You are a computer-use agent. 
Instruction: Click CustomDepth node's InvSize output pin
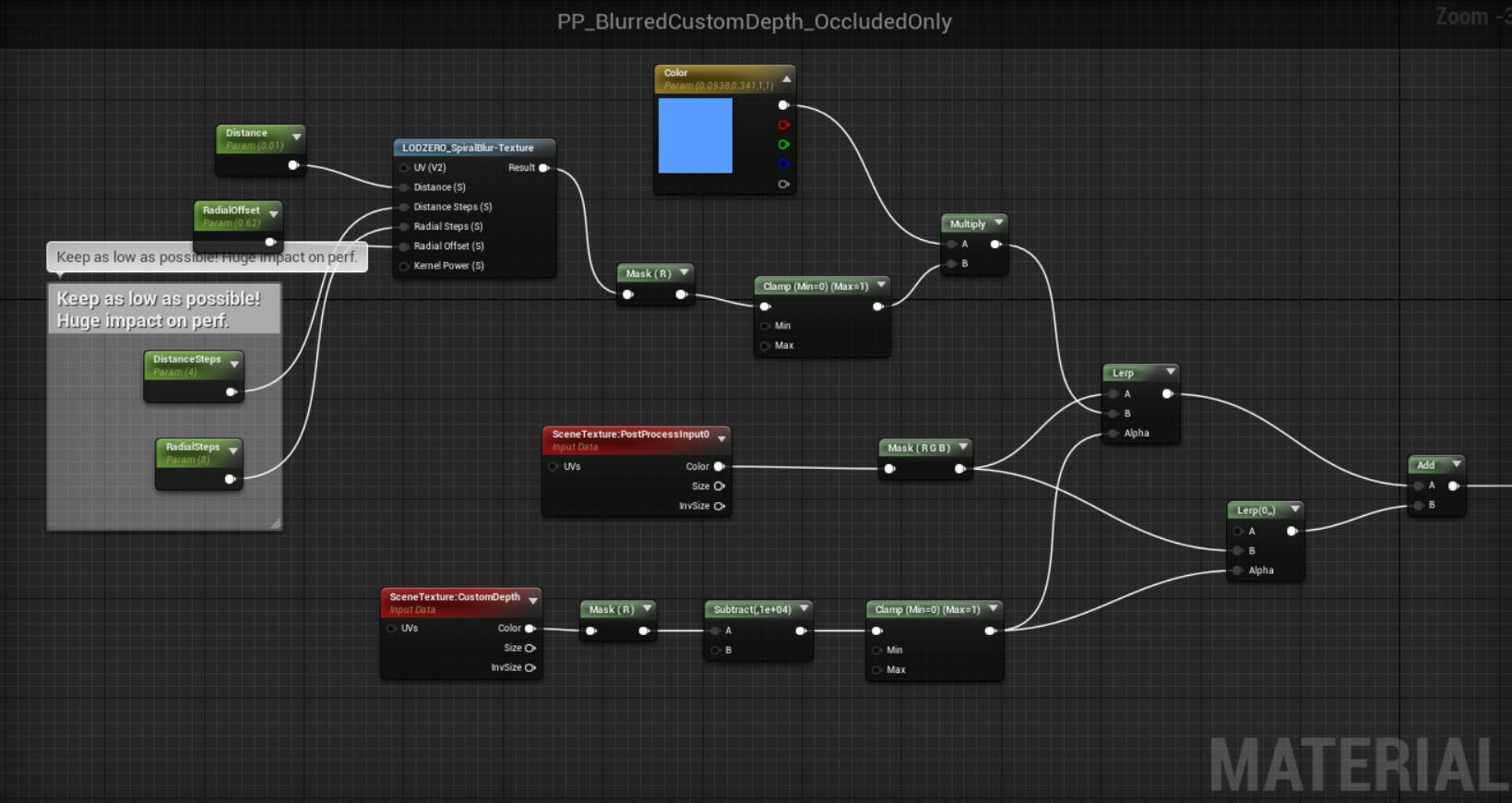tap(530, 667)
